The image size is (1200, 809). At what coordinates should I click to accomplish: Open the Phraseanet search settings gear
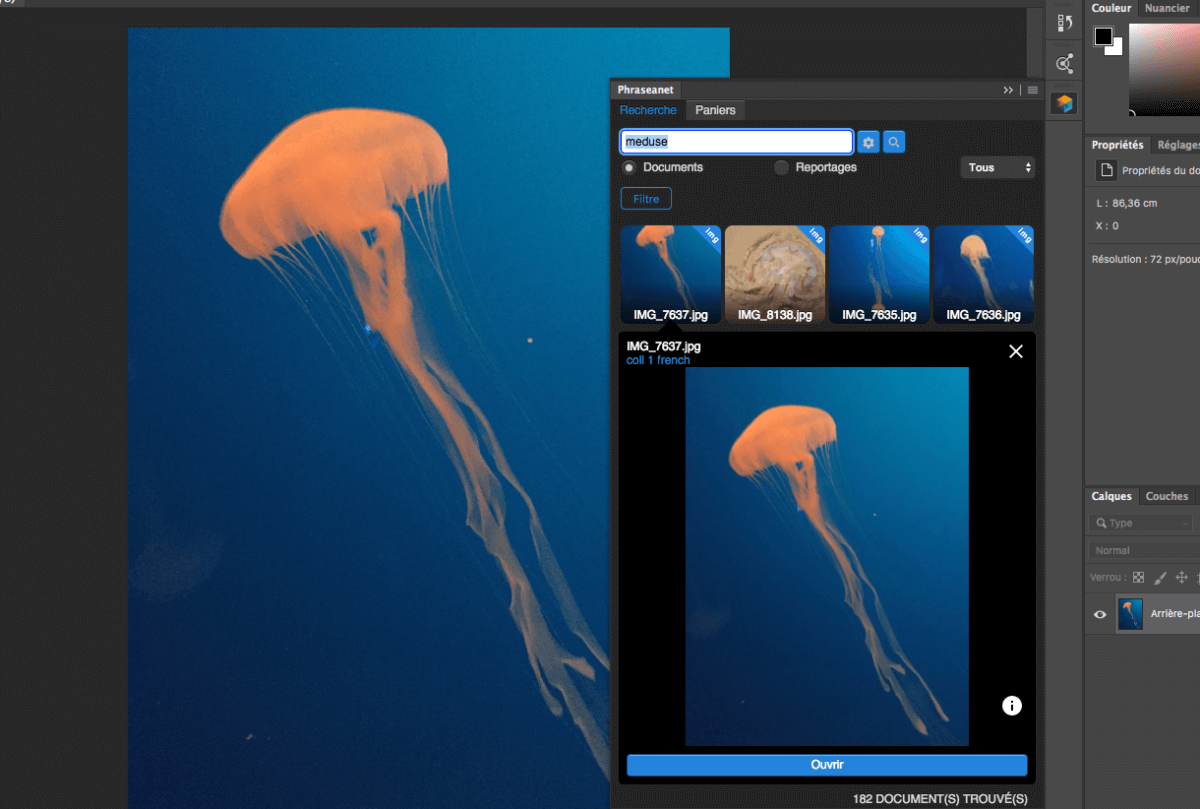pos(867,141)
